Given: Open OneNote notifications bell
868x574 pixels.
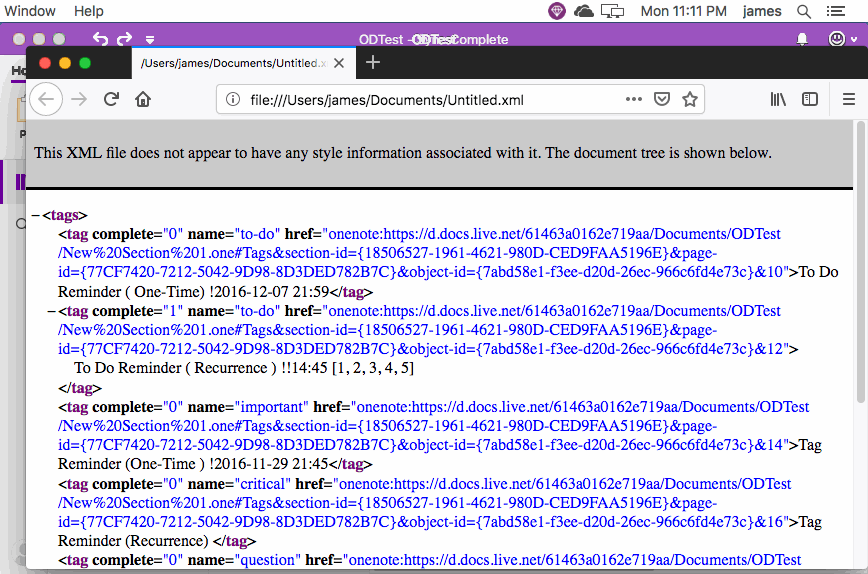Looking at the screenshot, I should 802,39.
